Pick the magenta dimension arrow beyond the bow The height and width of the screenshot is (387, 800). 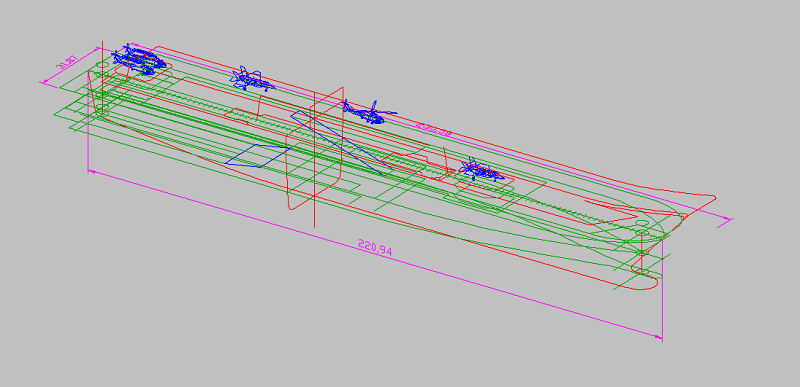click(x=725, y=220)
